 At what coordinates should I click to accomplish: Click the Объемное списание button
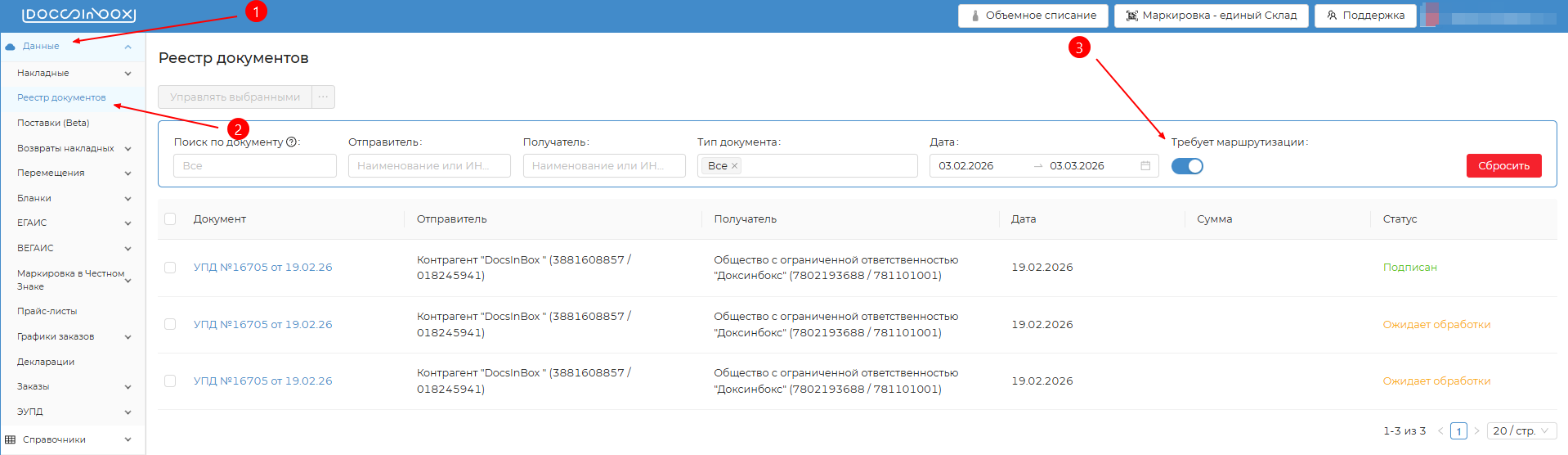[1033, 16]
